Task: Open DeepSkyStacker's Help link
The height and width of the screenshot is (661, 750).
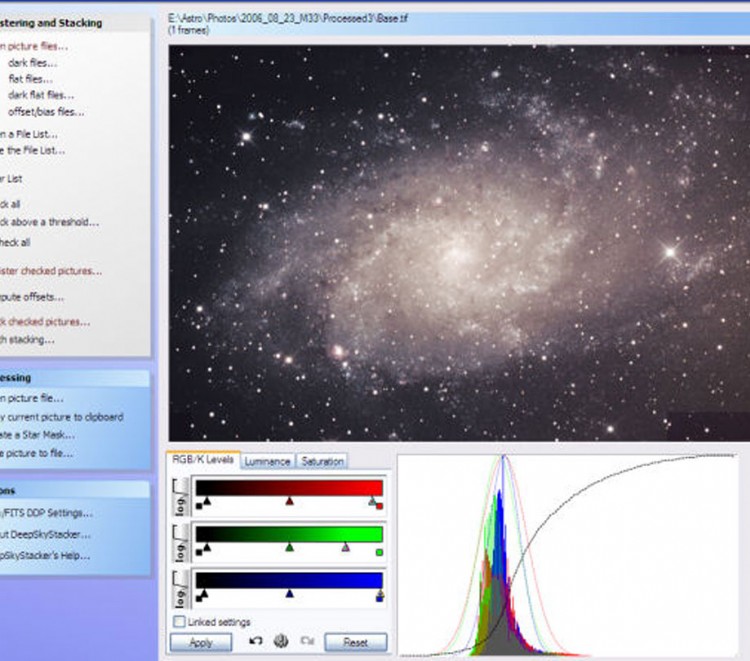Action: pos(44,556)
